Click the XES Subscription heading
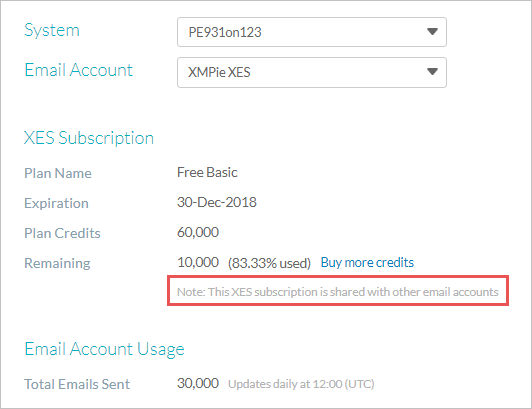This screenshot has width=532, height=409. coord(89,138)
